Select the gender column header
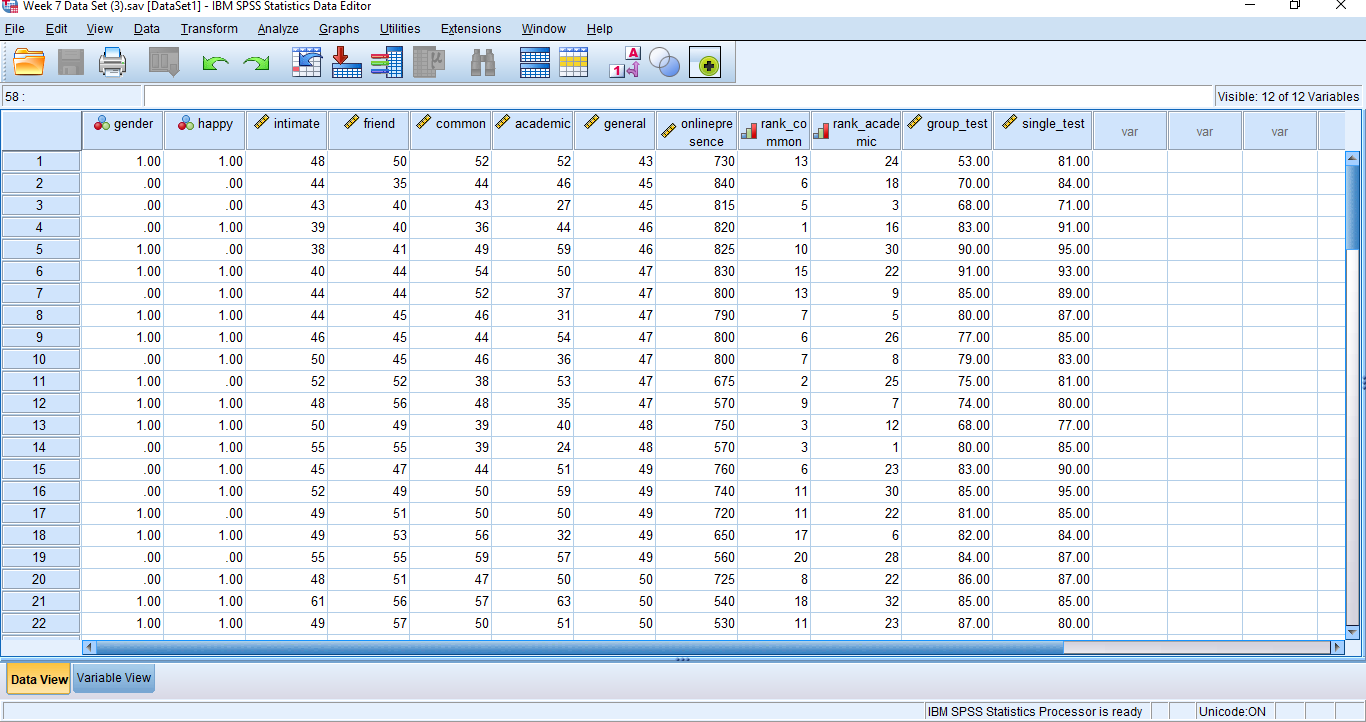 click(x=123, y=131)
